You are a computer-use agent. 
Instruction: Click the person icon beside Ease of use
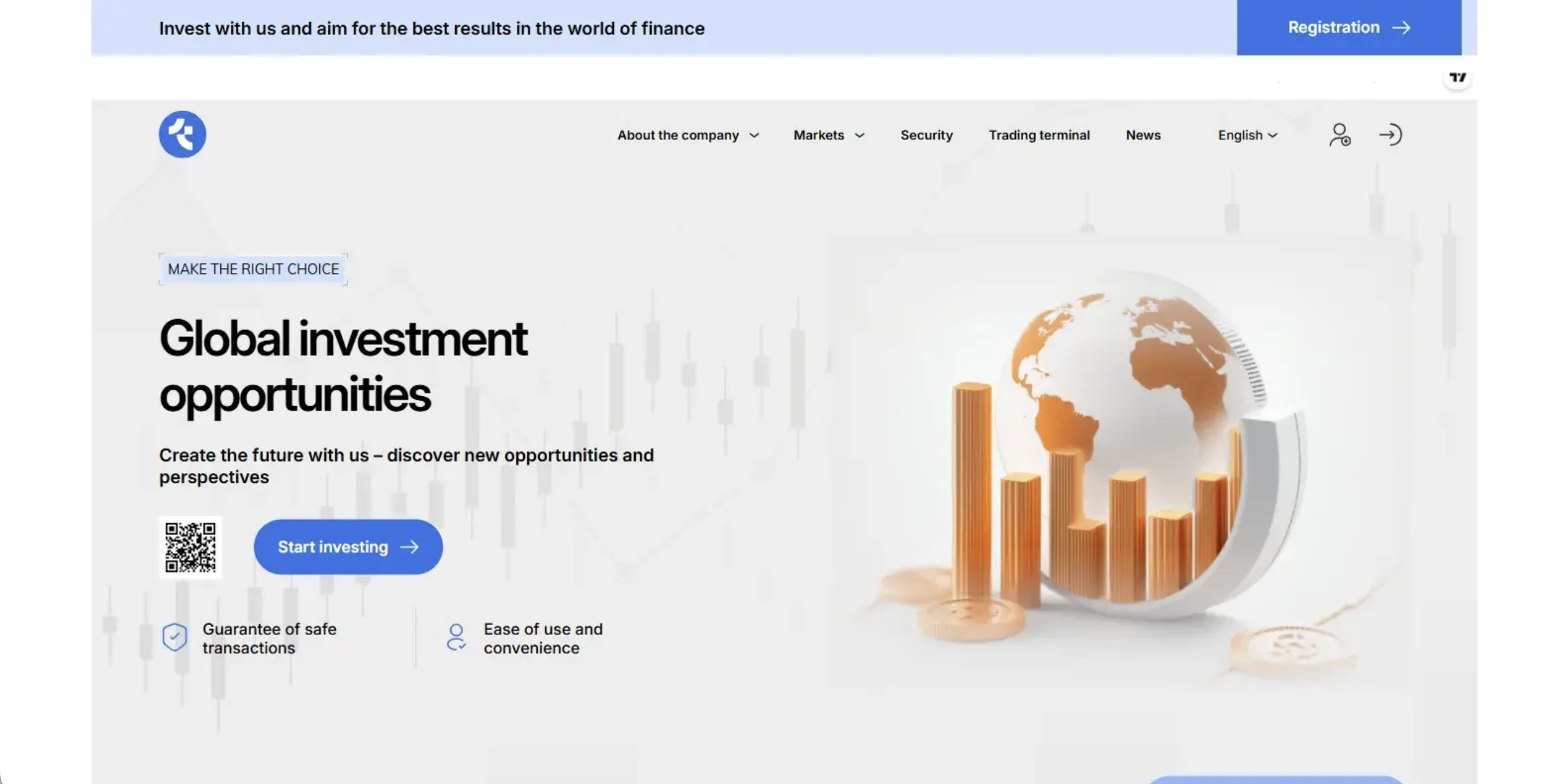point(456,637)
